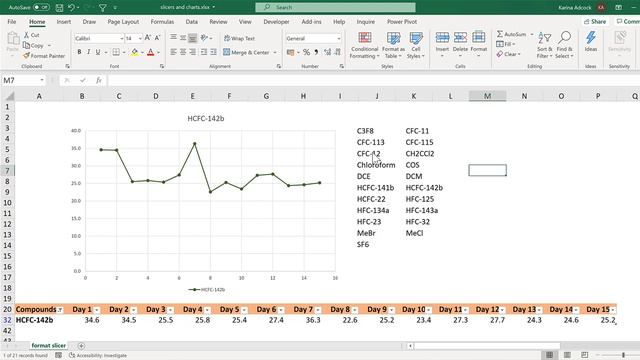Open the font size dropdown
Screen dimensions: 640x360
(x=140, y=38)
